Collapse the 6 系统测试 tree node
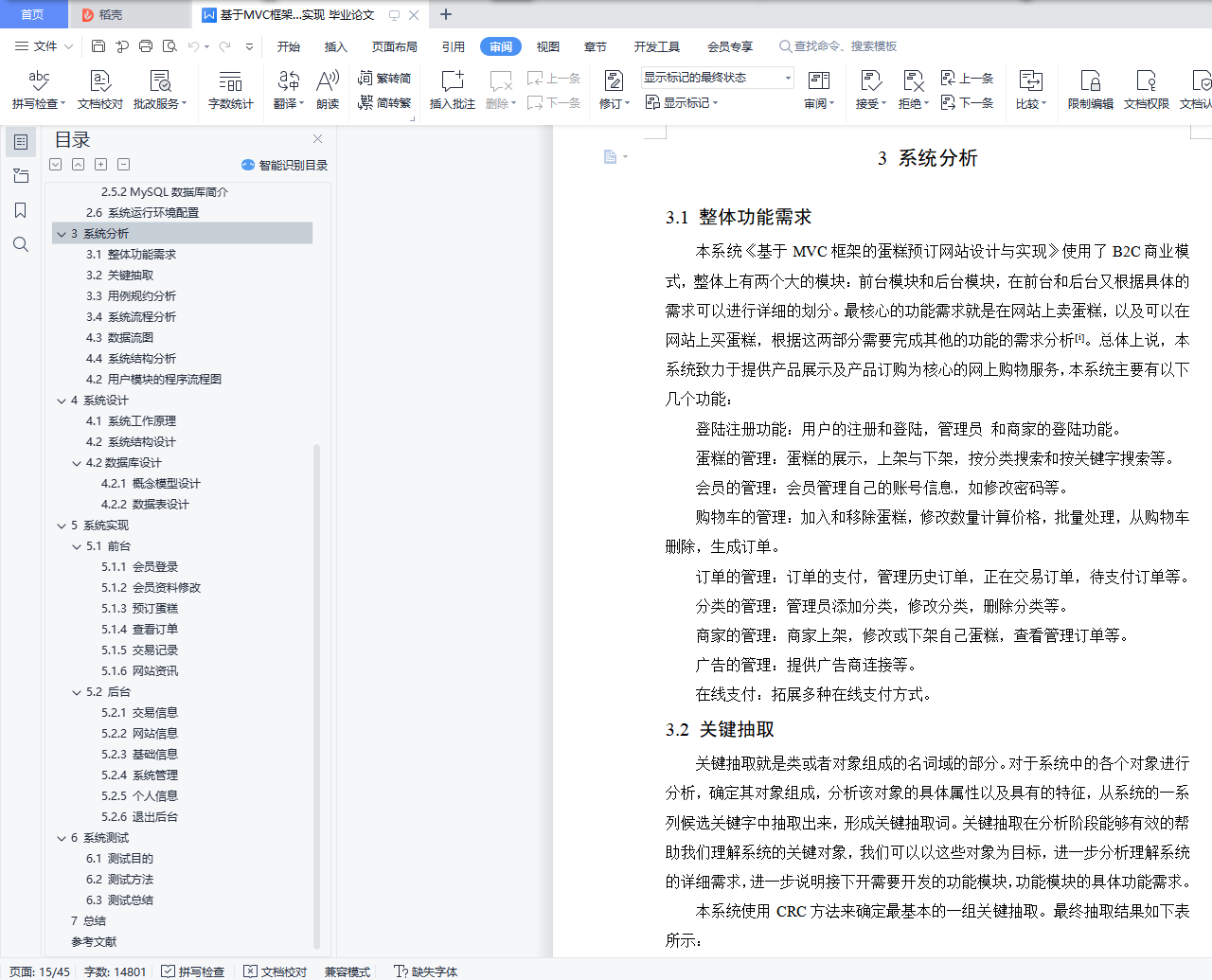Image resolution: width=1212 pixels, height=980 pixels. point(62,838)
